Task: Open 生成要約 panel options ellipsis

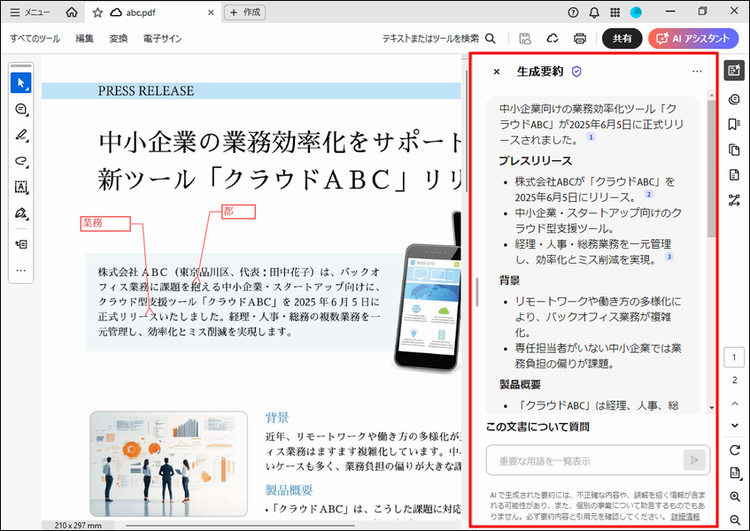Action: [697, 72]
